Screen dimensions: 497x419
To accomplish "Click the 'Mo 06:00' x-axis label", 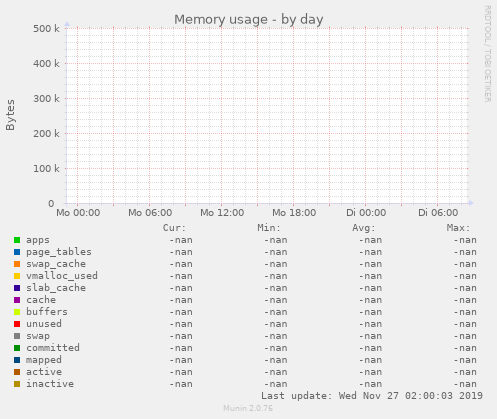I will (150, 213).
